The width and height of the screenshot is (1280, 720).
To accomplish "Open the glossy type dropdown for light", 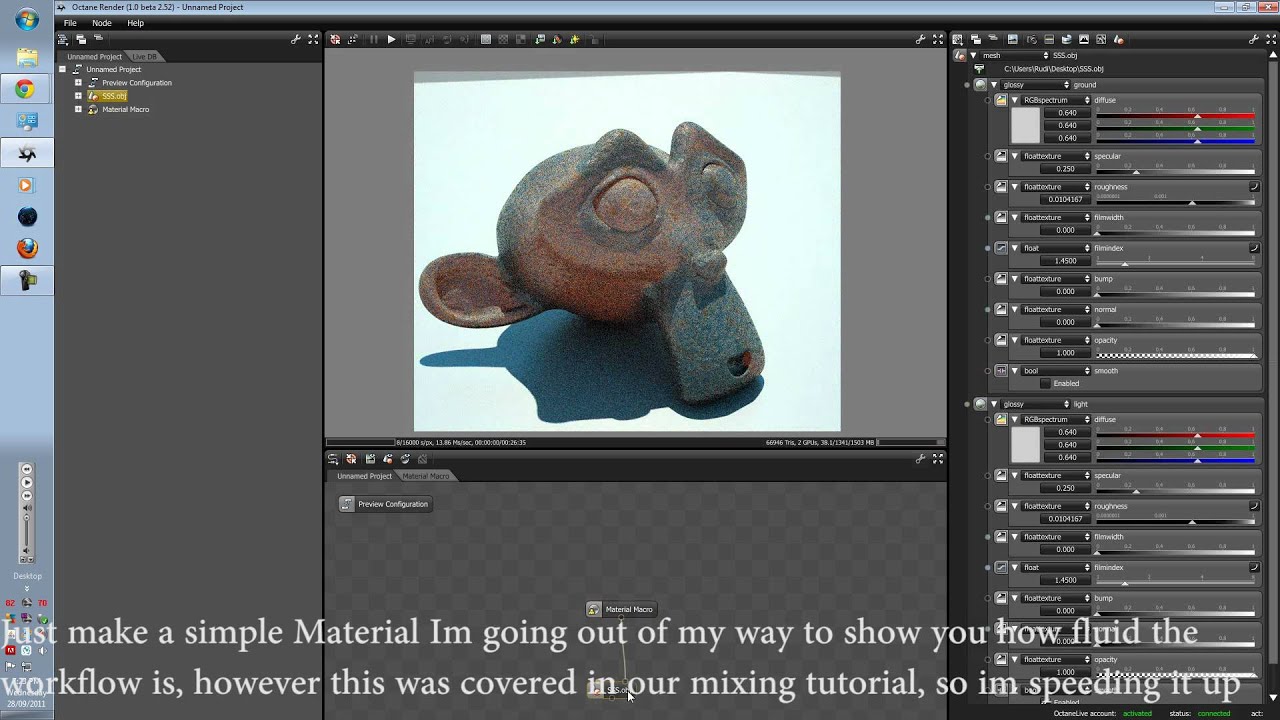I will [1034, 404].
